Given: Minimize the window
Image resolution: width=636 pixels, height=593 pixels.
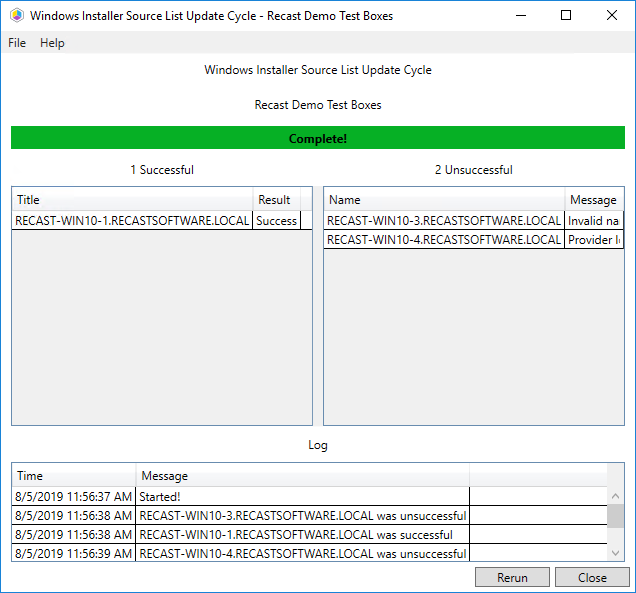Looking at the screenshot, I should (x=521, y=16).
